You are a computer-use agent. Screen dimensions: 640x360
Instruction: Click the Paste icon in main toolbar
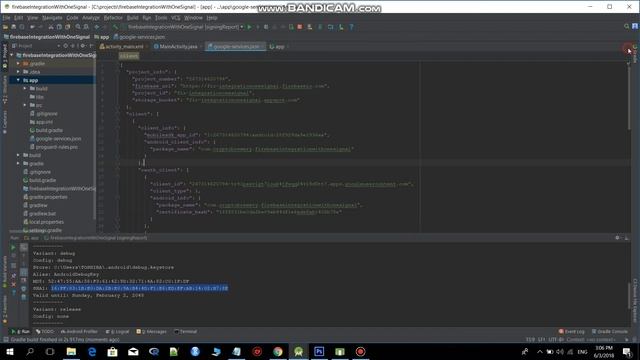click(68, 27)
